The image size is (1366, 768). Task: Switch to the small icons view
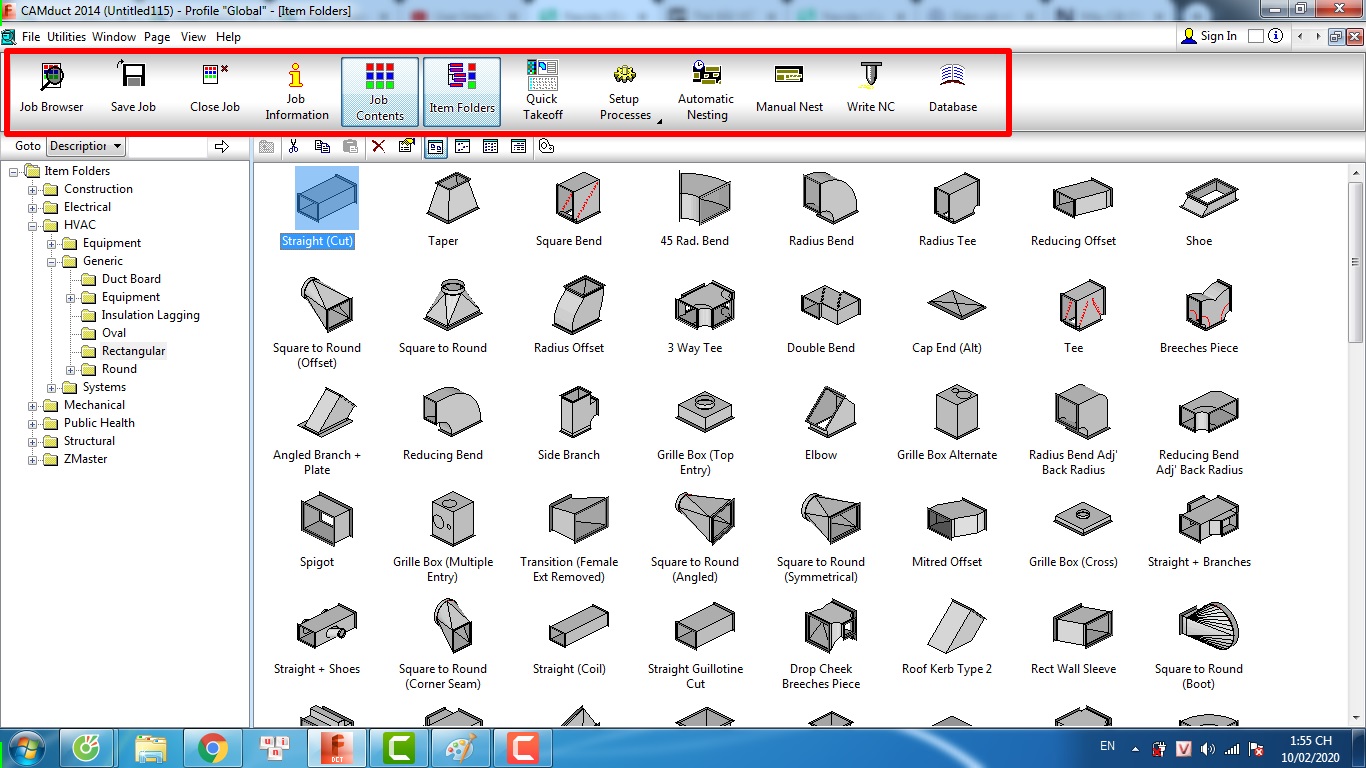tap(462, 146)
